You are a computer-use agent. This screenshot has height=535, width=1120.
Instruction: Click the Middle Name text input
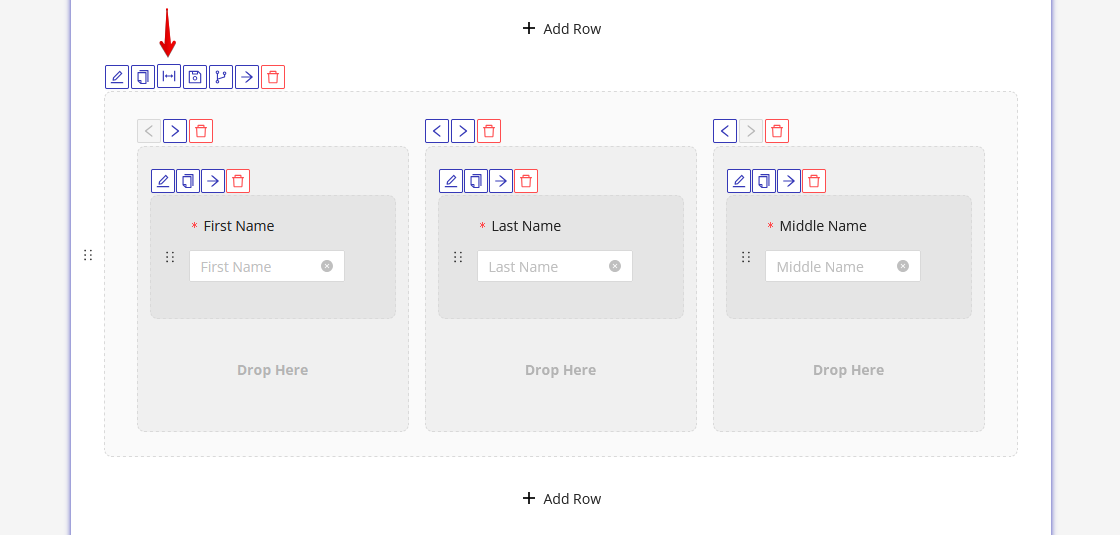(832, 267)
